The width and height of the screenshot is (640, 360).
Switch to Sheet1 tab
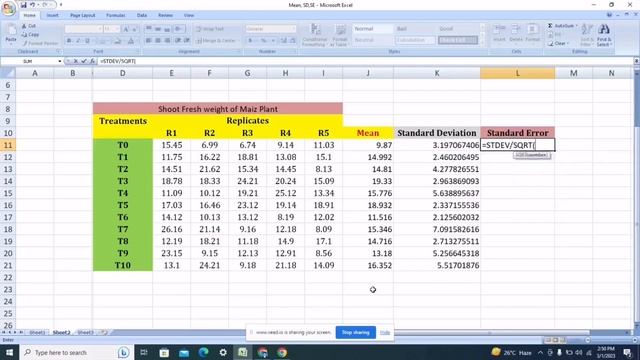click(x=37, y=333)
